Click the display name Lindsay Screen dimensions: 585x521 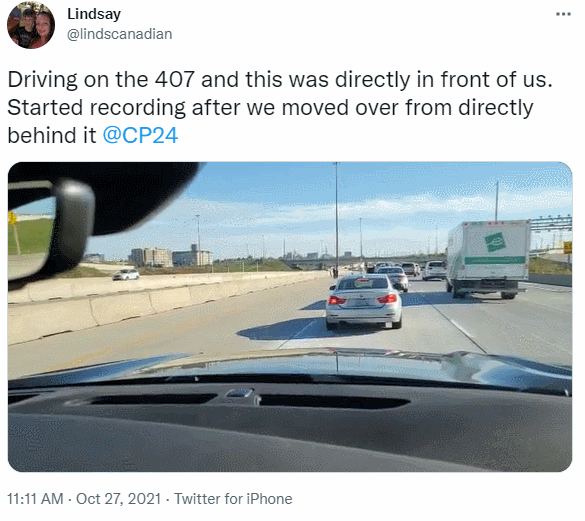[94, 14]
